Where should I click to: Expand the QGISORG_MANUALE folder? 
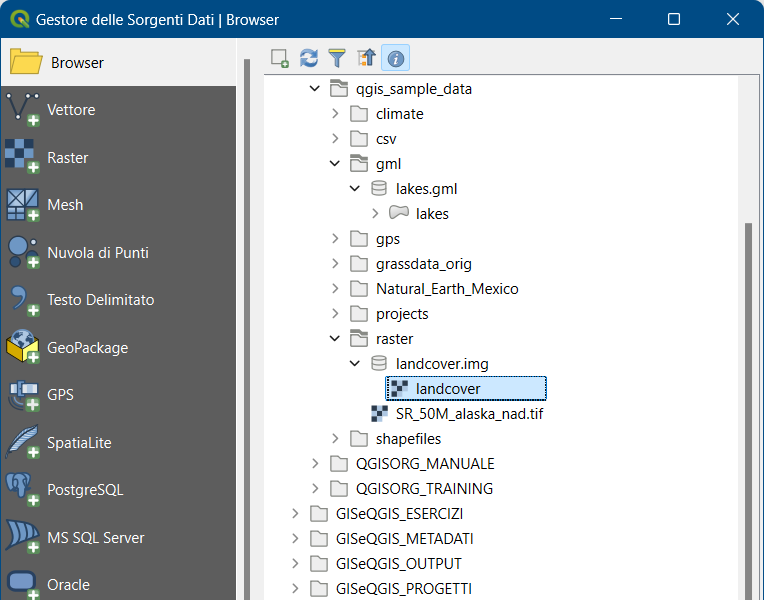click(x=315, y=463)
